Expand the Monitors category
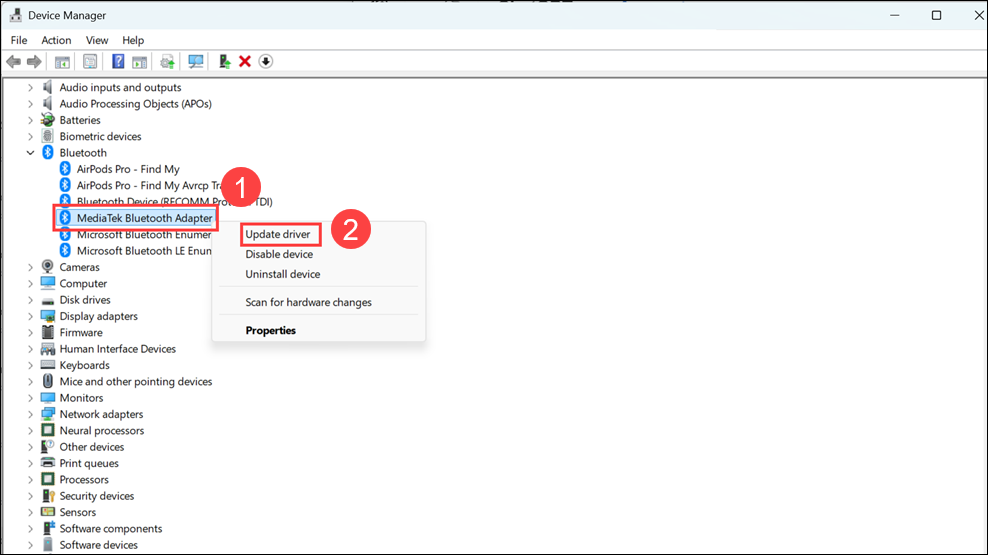Image resolution: width=988 pixels, height=555 pixels. [x=30, y=398]
